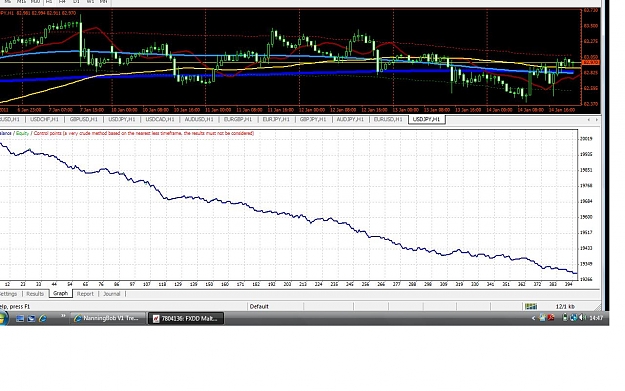
Task: Click the Switch Between Windows quick launch icon
Action: 31,318
